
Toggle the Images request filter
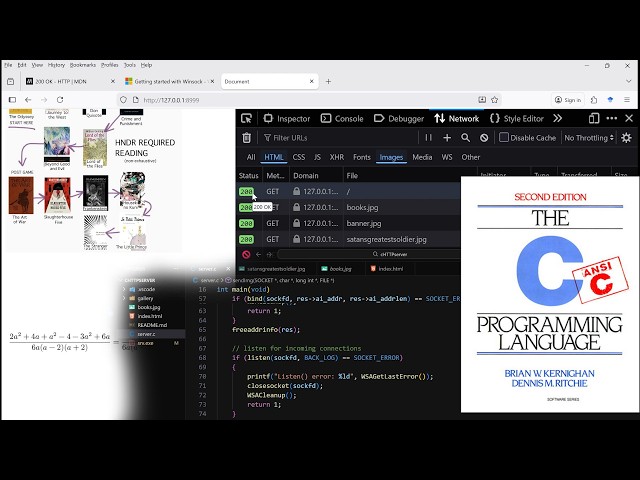pyautogui.click(x=391, y=157)
